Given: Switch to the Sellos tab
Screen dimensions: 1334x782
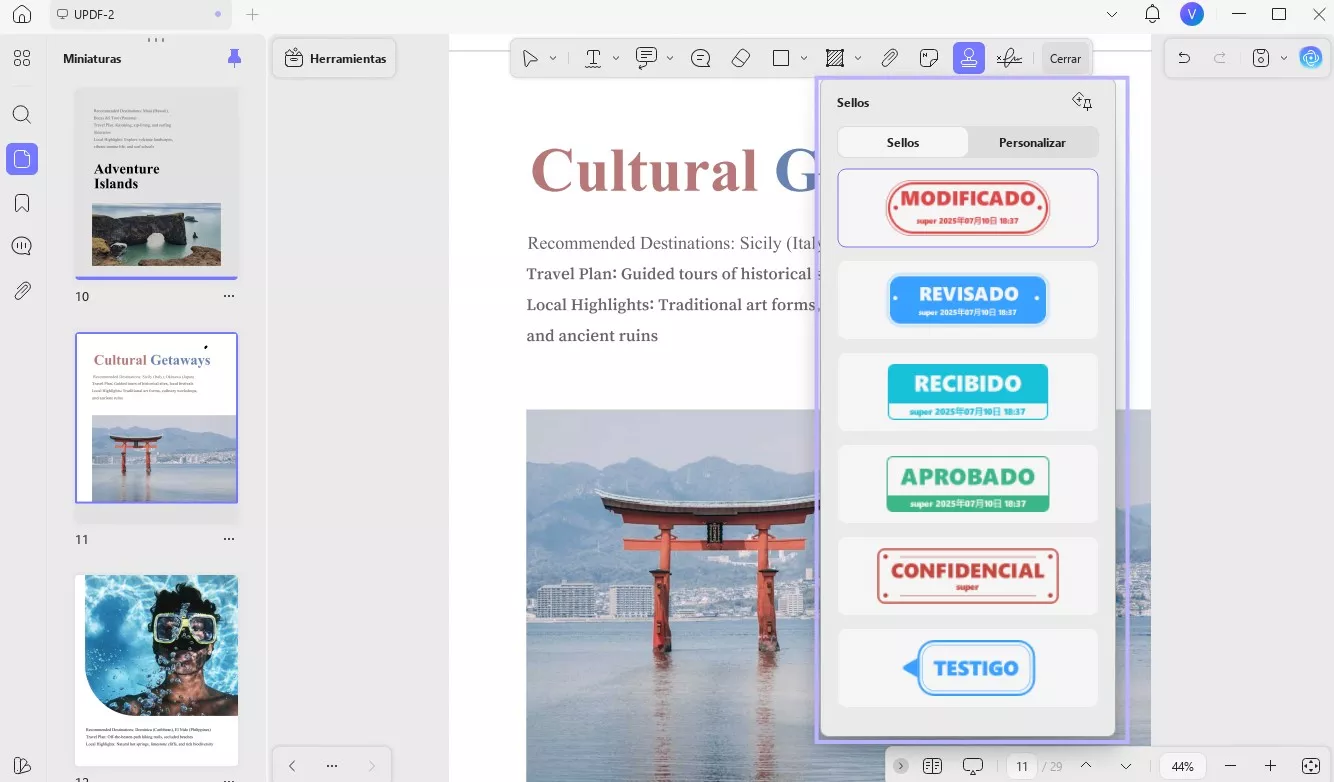Looking at the screenshot, I should tap(903, 142).
